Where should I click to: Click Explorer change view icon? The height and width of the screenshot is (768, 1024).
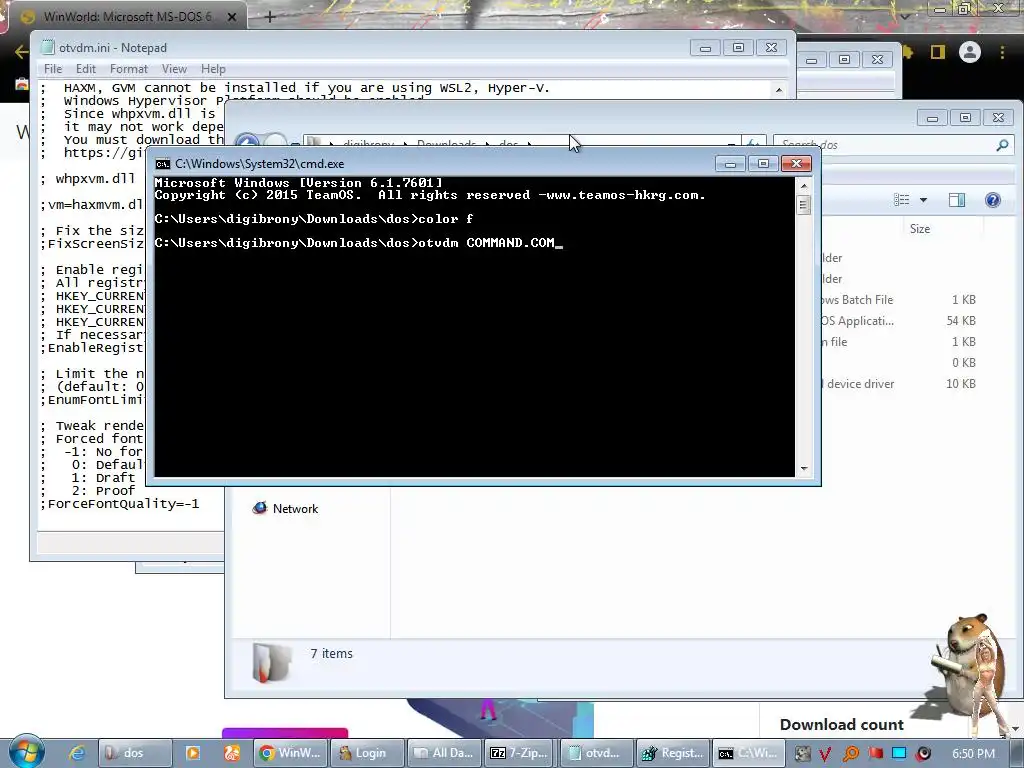pyautogui.click(x=902, y=200)
